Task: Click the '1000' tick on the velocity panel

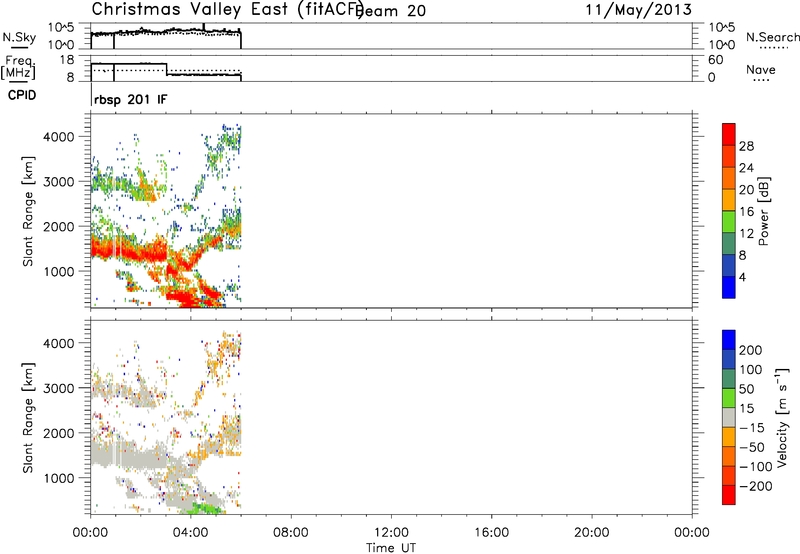Action: [x=59, y=478]
